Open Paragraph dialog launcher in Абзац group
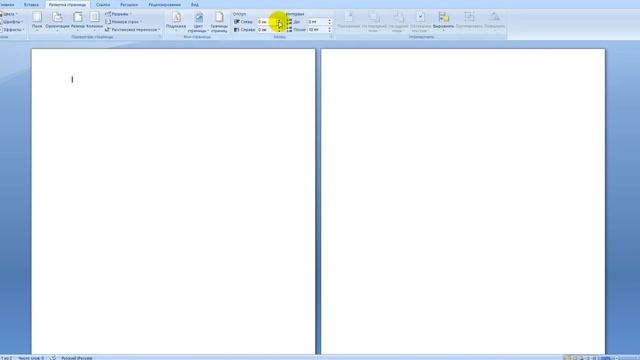Screen dimensions: 640x360 click(x=331, y=37)
